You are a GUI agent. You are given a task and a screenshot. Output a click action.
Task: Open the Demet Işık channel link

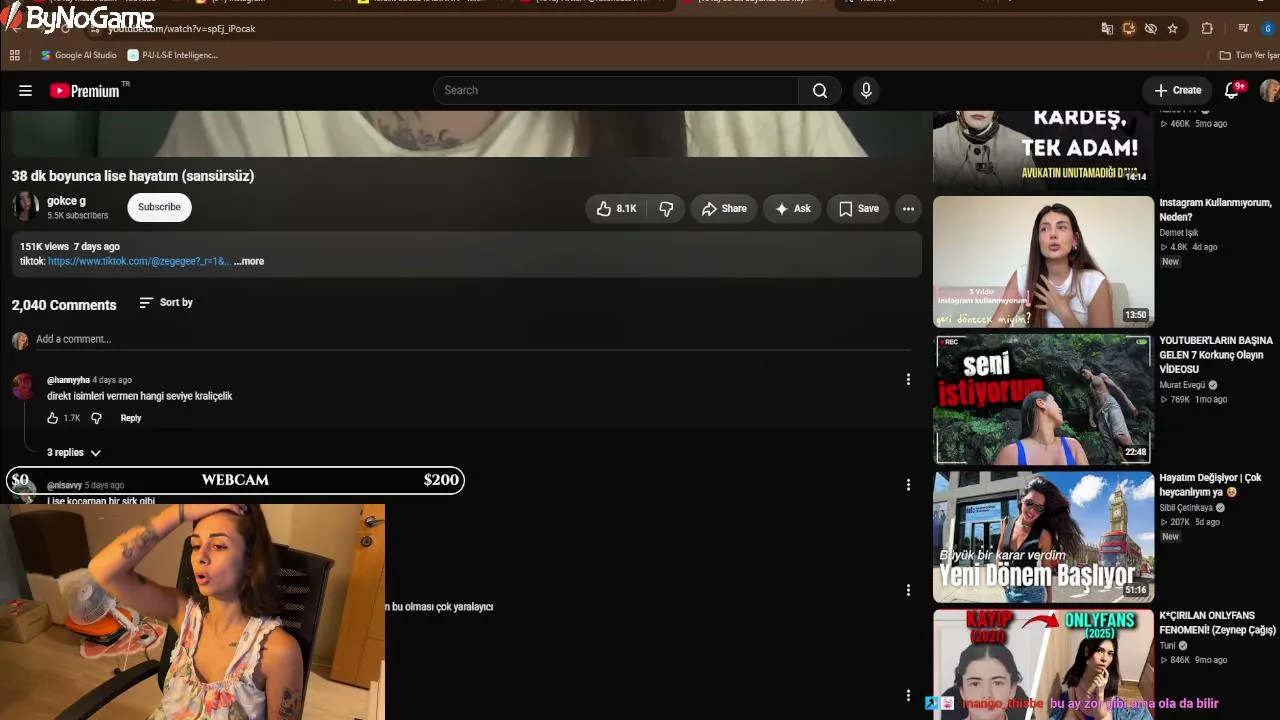[1179, 233]
